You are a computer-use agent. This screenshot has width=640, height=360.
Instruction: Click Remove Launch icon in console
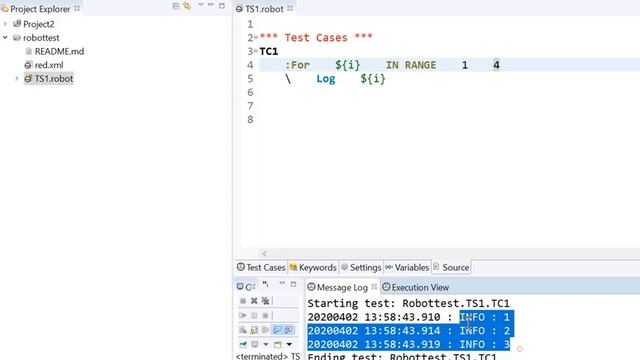tap(254, 301)
